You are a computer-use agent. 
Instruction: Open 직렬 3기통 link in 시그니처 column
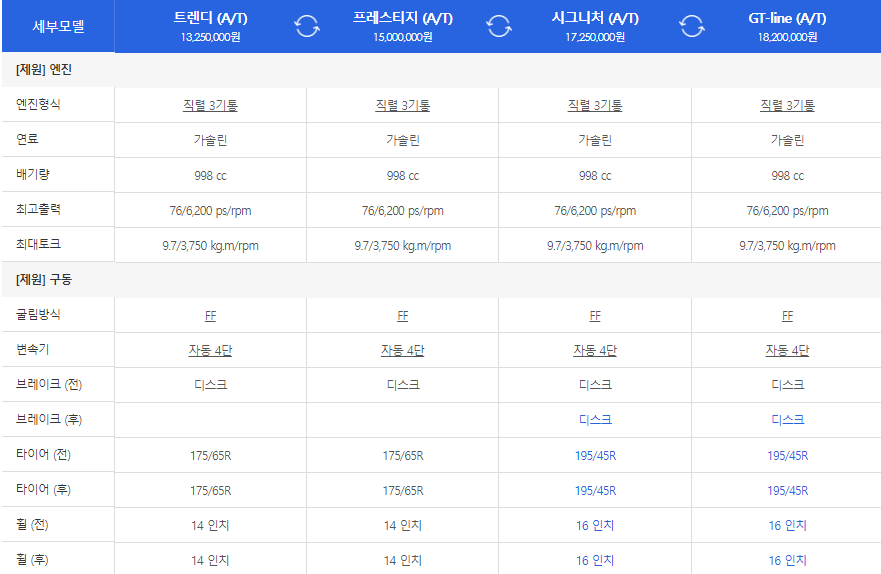click(x=595, y=105)
